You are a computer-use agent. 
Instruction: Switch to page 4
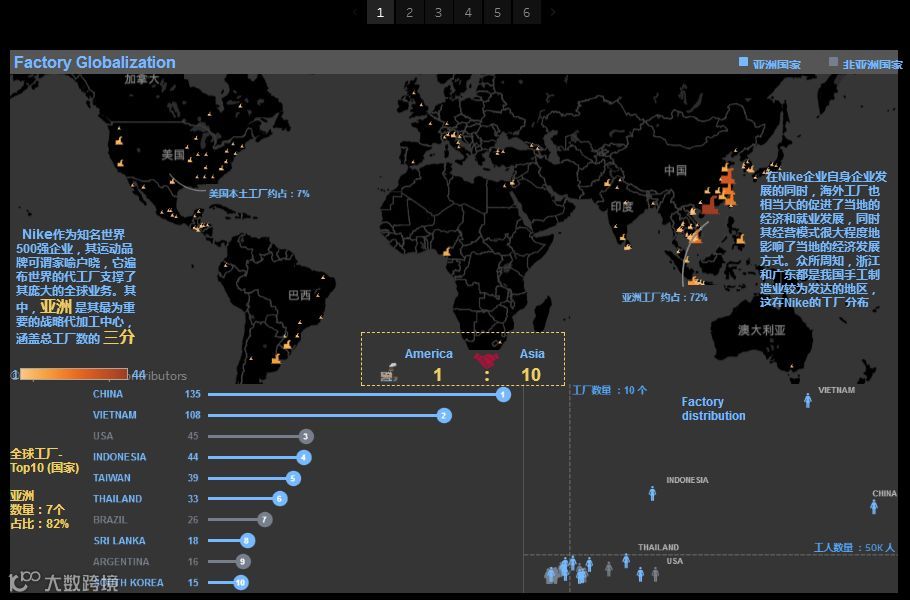[x=468, y=12]
